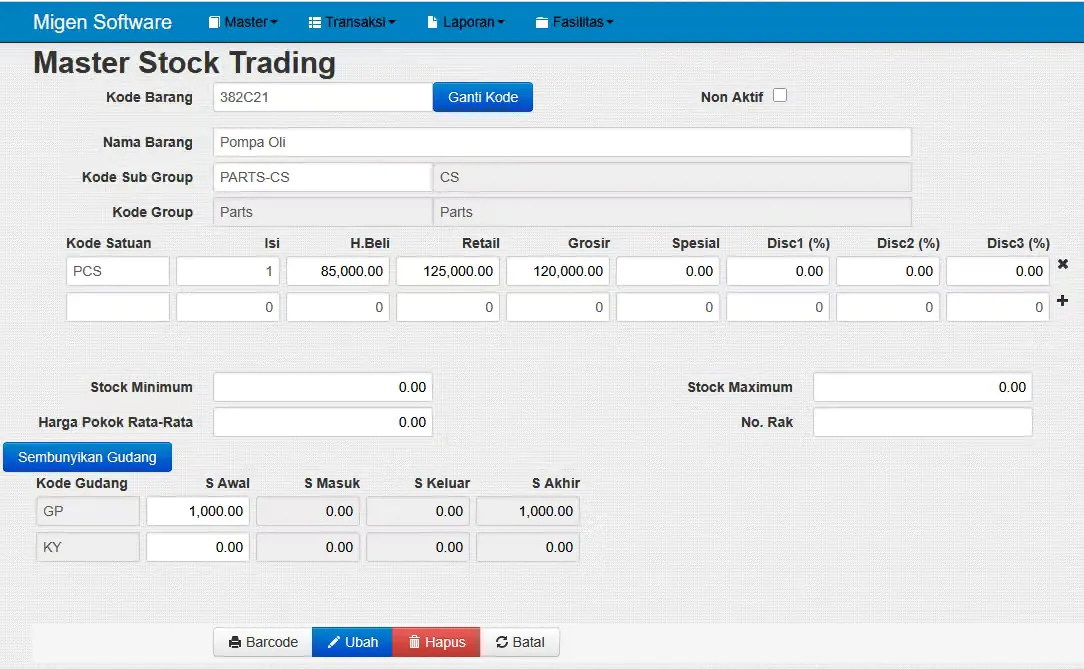This screenshot has height=669, width=1084.
Task: Click the Disc2 (%) field in PCS row
Action: (x=888, y=271)
